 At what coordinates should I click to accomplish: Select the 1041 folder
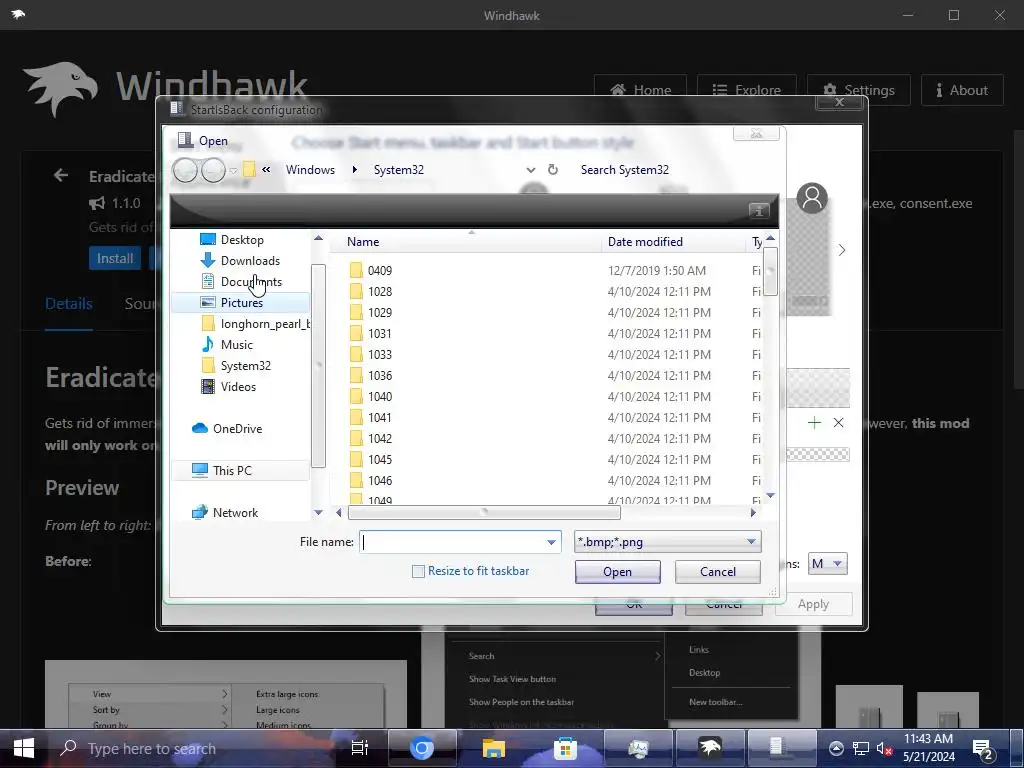(379, 417)
